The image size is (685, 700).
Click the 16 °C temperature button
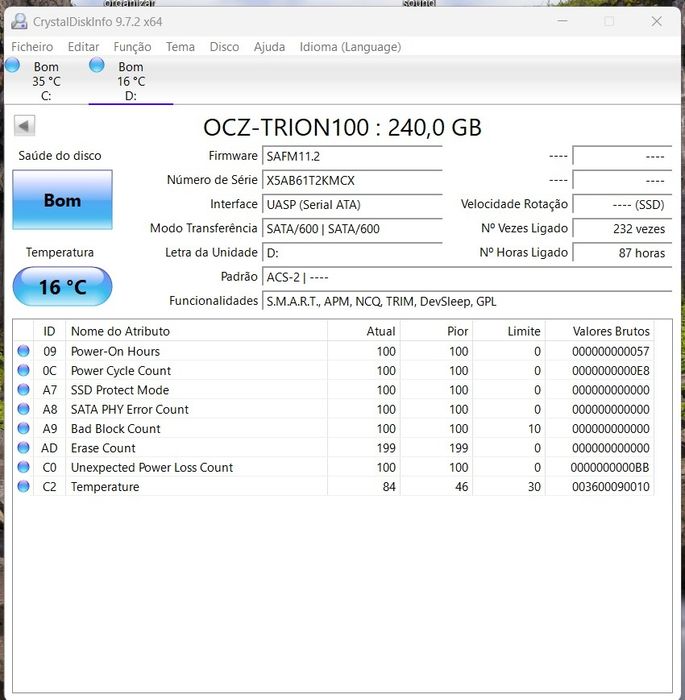[x=63, y=287]
